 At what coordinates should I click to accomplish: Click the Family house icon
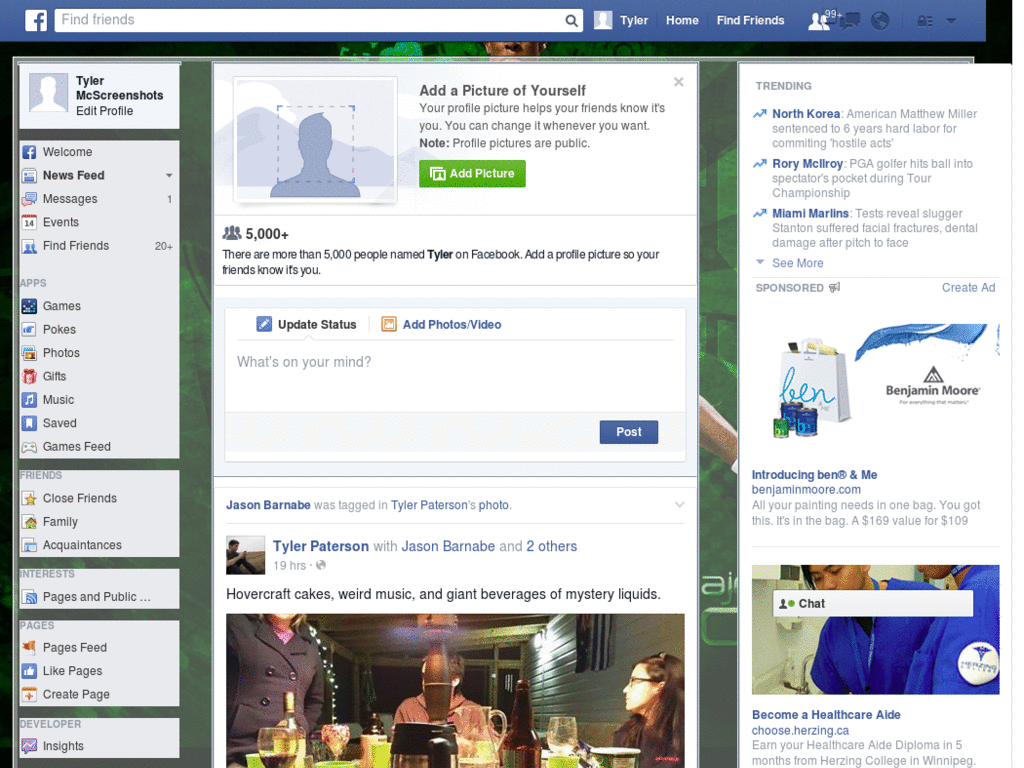tap(29, 522)
